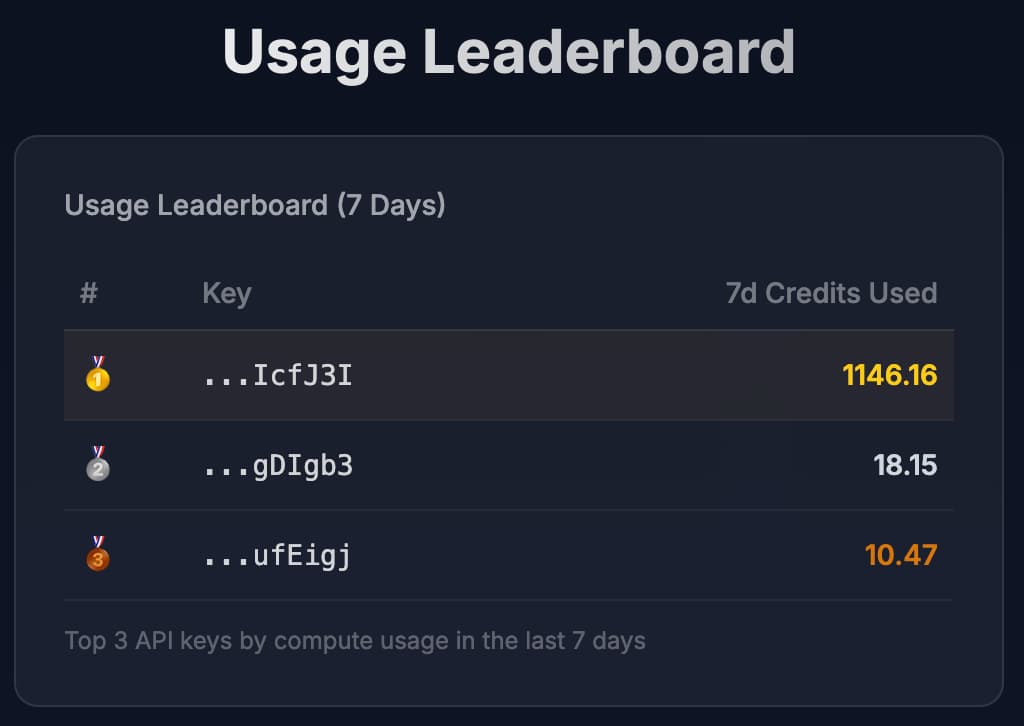Click the 'Usage Leaderboard (7 Days)' card heading

point(255,206)
